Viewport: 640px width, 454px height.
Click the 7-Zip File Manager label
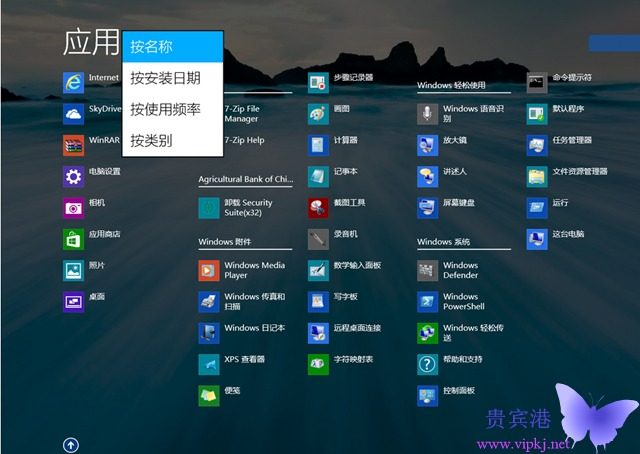pyautogui.click(x=242, y=114)
